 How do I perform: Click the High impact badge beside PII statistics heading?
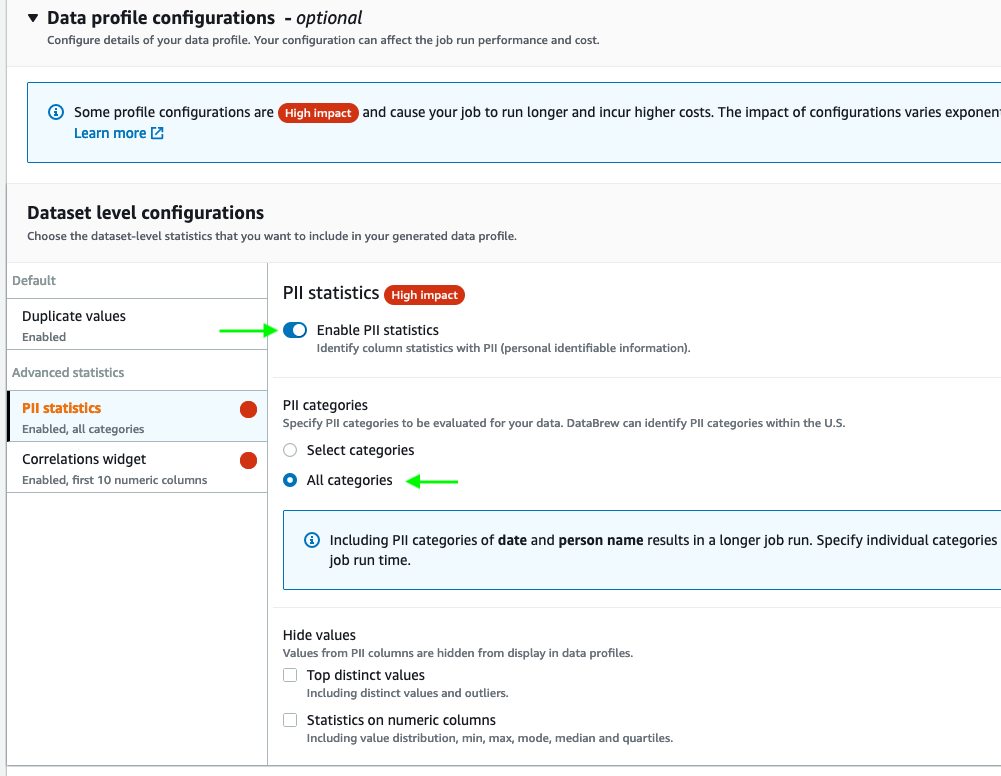click(424, 295)
